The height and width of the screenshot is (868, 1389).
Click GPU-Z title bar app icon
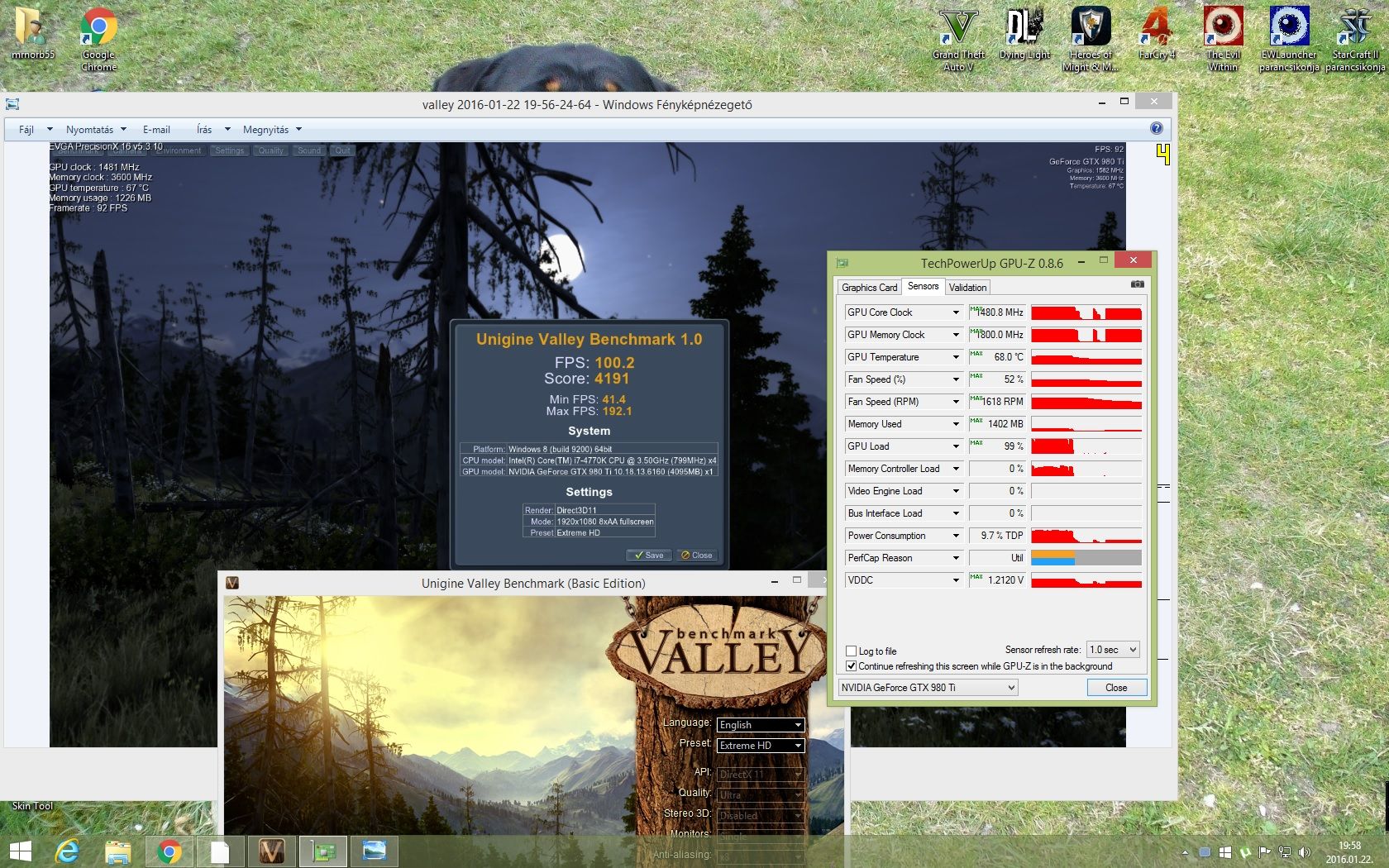coord(842,263)
